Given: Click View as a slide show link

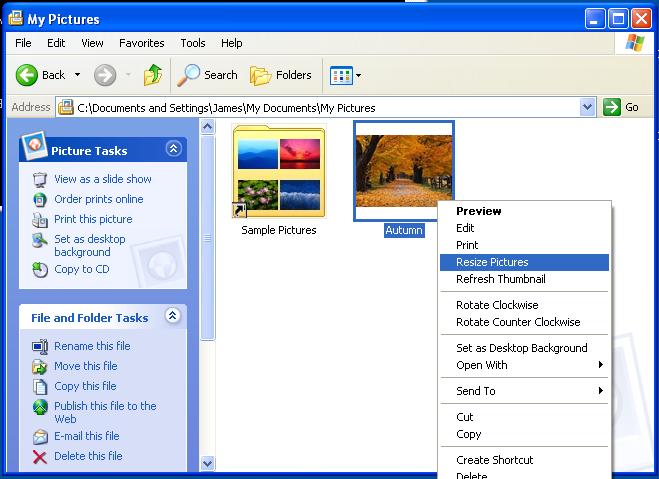Looking at the screenshot, I should pyautogui.click(x=102, y=179).
